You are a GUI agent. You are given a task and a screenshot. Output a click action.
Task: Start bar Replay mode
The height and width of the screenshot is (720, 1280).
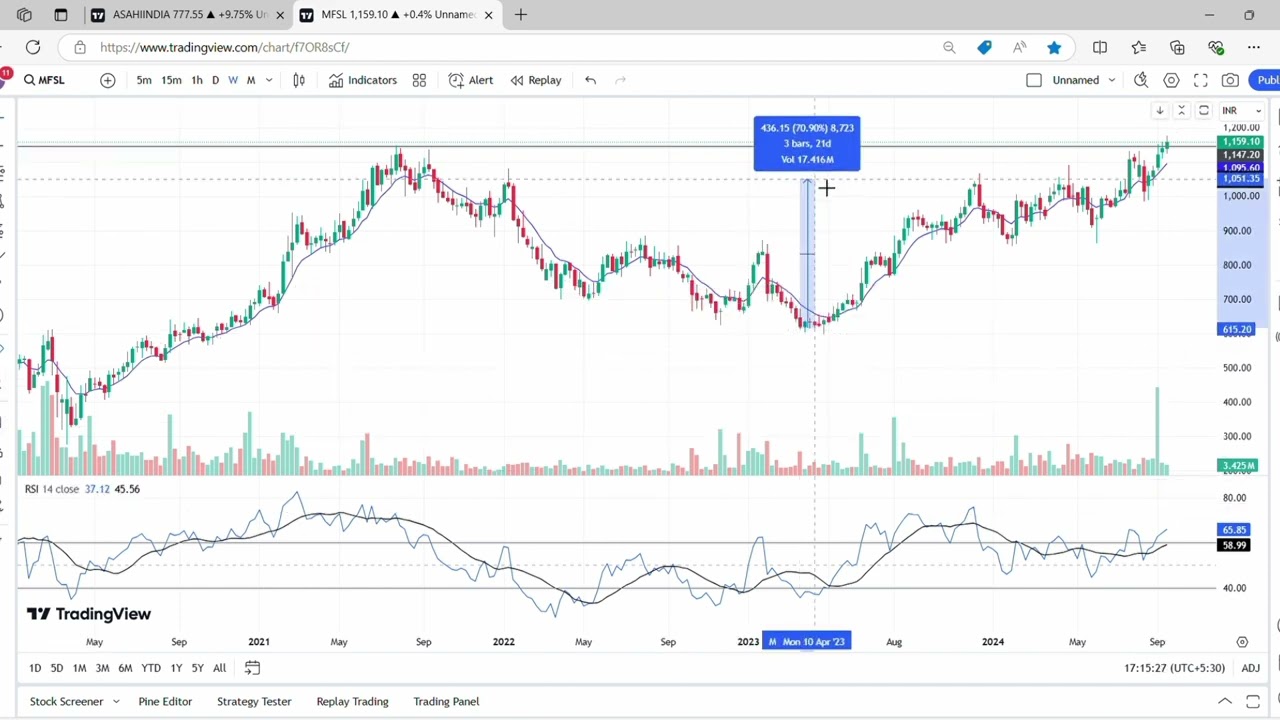(x=536, y=80)
